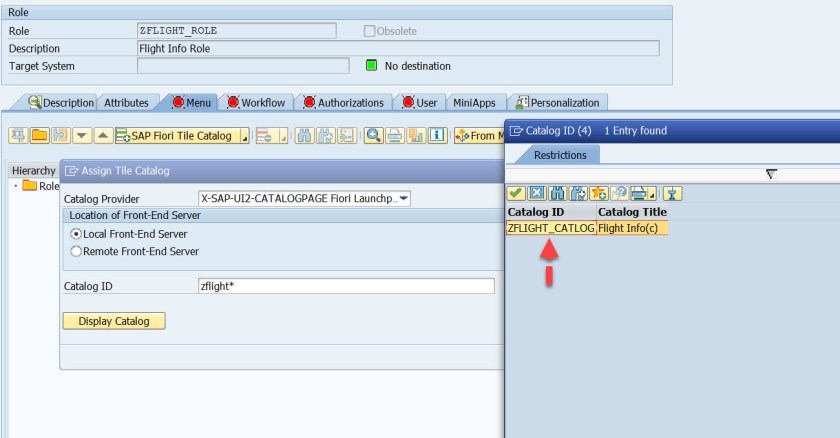Image resolution: width=840 pixels, height=438 pixels.
Task: Select Local Front-End Server radio button
Action: pyautogui.click(x=76, y=234)
